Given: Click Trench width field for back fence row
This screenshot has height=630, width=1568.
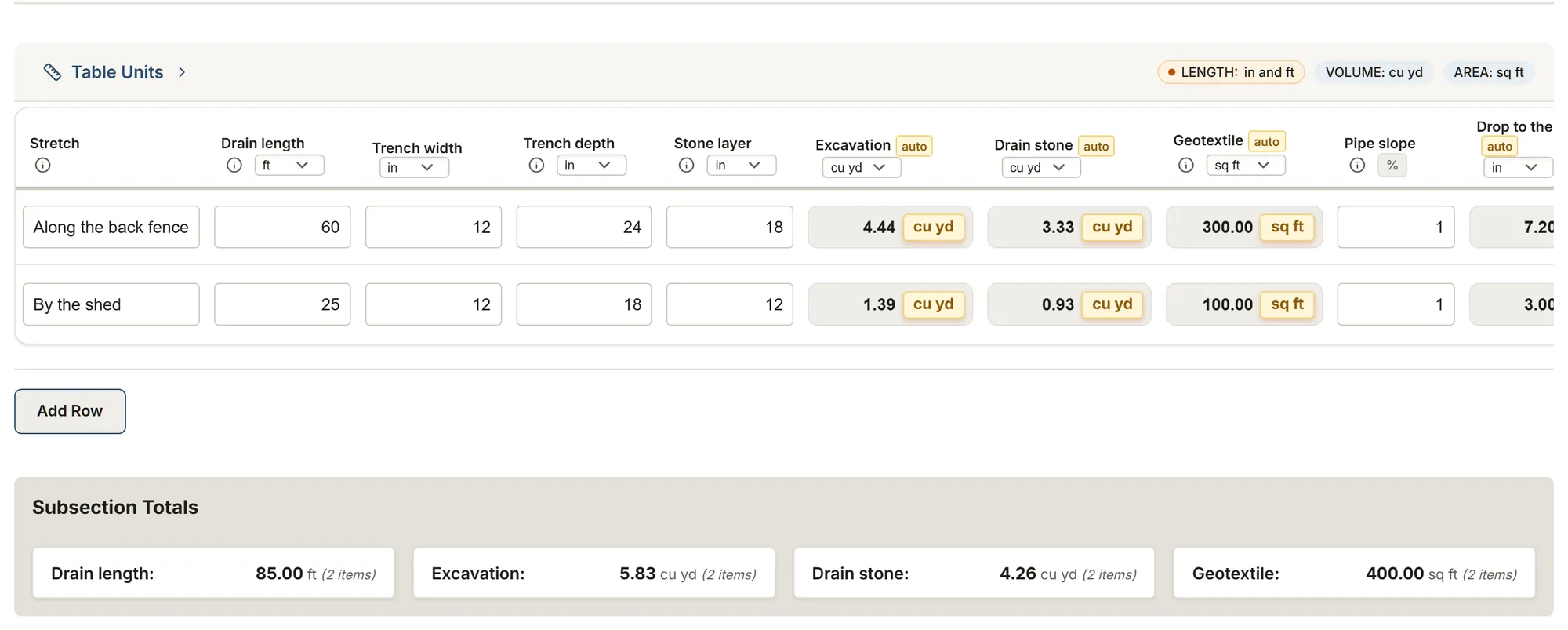Looking at the screenshot, I should coord(434,227).
